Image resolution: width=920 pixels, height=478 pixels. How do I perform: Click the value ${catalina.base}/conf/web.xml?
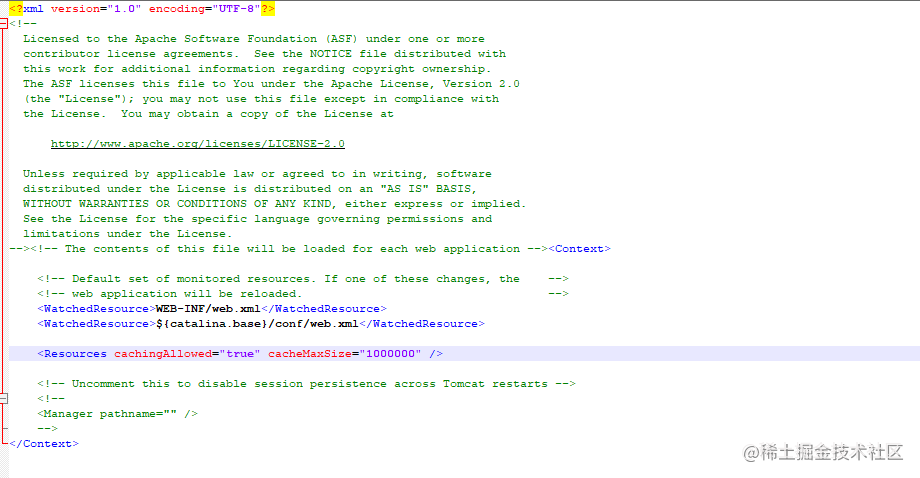[x=257, y=324]
